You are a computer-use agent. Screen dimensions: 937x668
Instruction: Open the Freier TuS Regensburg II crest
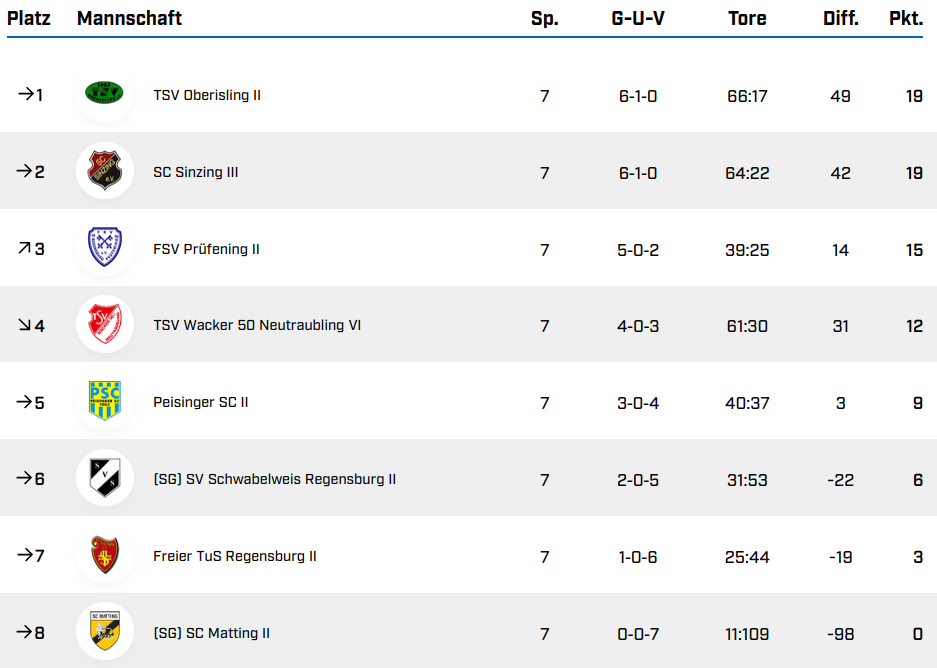[x=104, y=556]
